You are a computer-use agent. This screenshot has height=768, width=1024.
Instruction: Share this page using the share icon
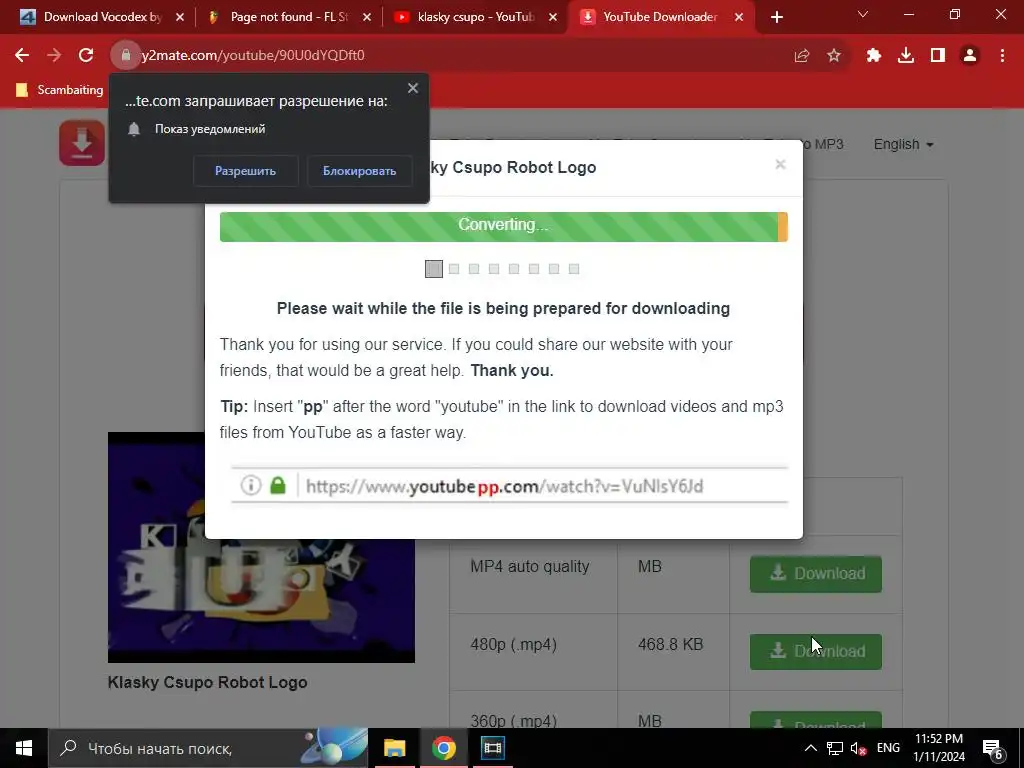pos(802,56)
